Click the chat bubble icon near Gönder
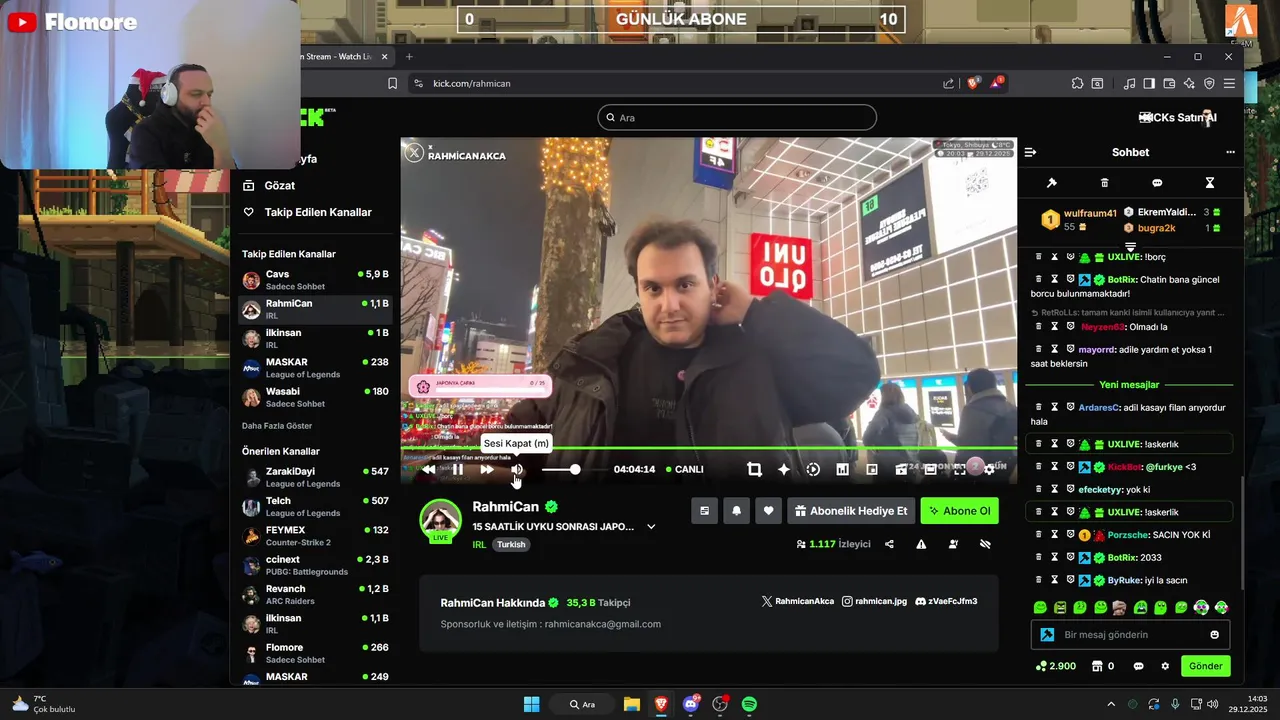The width and height of the screenshot is (1280, 720). pos(1138,666)
